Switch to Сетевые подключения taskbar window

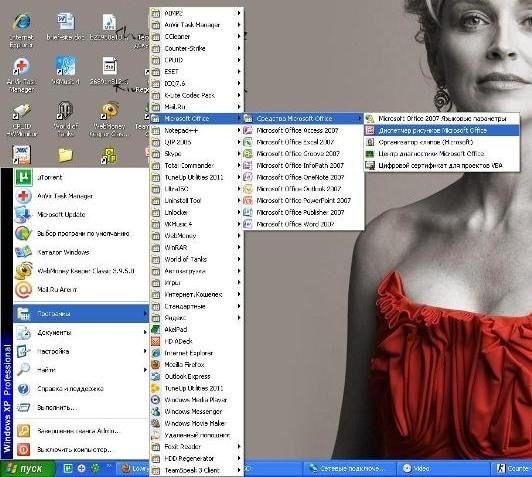click(350, 469)
